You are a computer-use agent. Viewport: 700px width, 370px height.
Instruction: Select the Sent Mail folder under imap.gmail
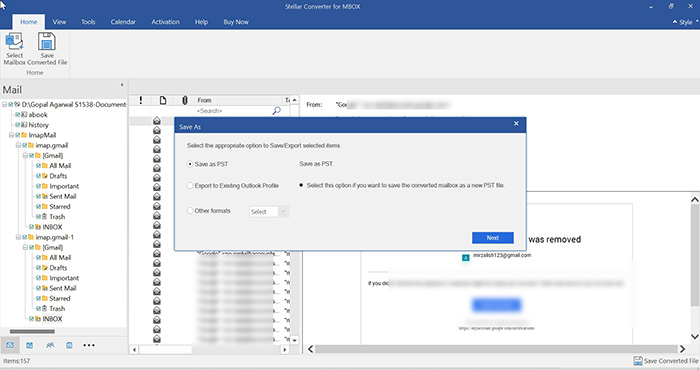click(x=62, y=196)
